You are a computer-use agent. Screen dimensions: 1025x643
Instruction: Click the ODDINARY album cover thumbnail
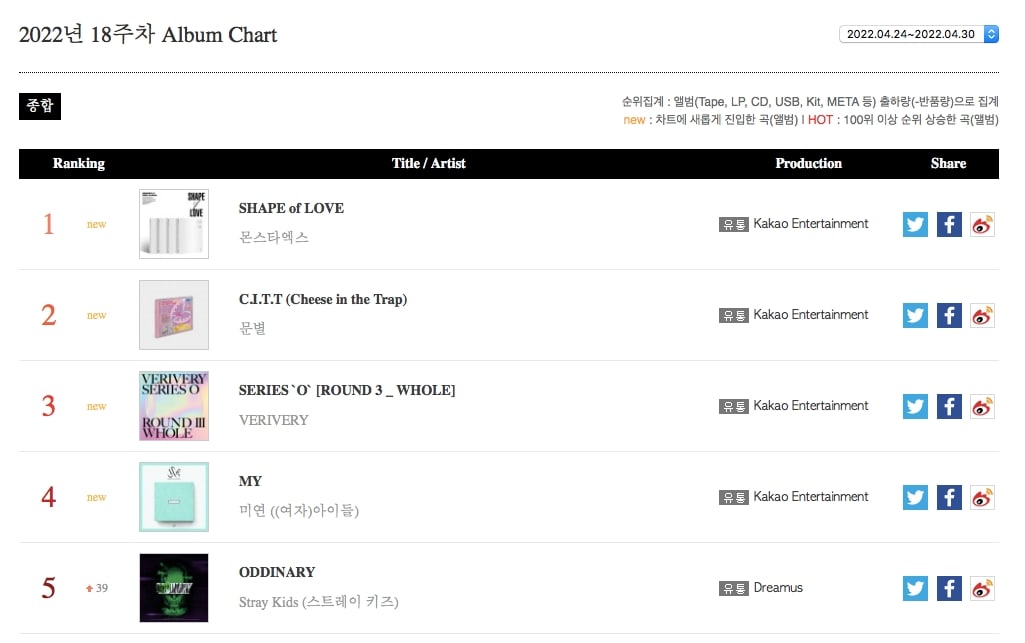pyautogui.click(x=174, y=587)
